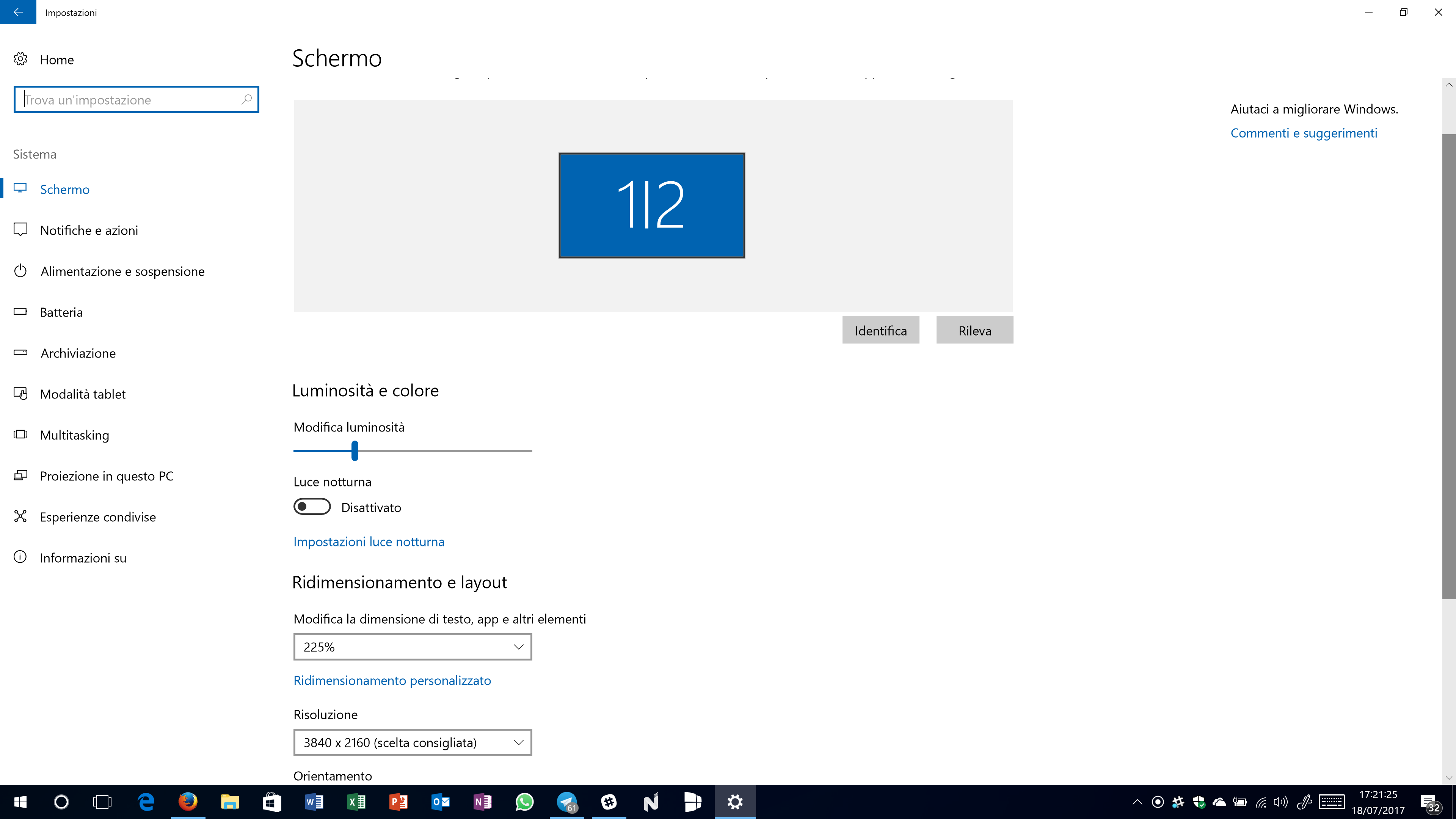Open Esperienze condivise settings

click(x=98, y=516)
